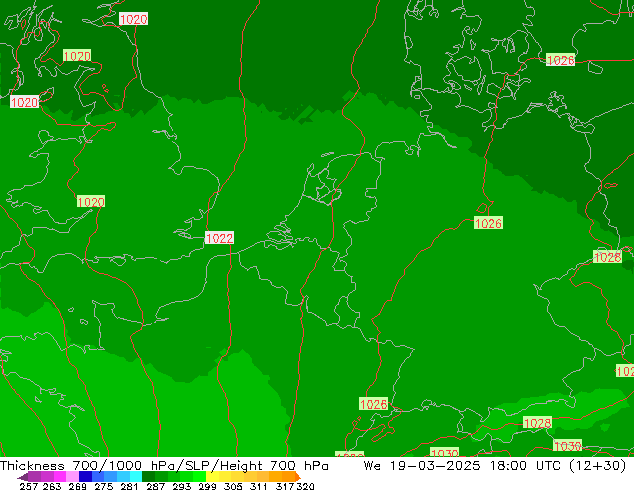Click the legend value 287

[x=155, y=486]
